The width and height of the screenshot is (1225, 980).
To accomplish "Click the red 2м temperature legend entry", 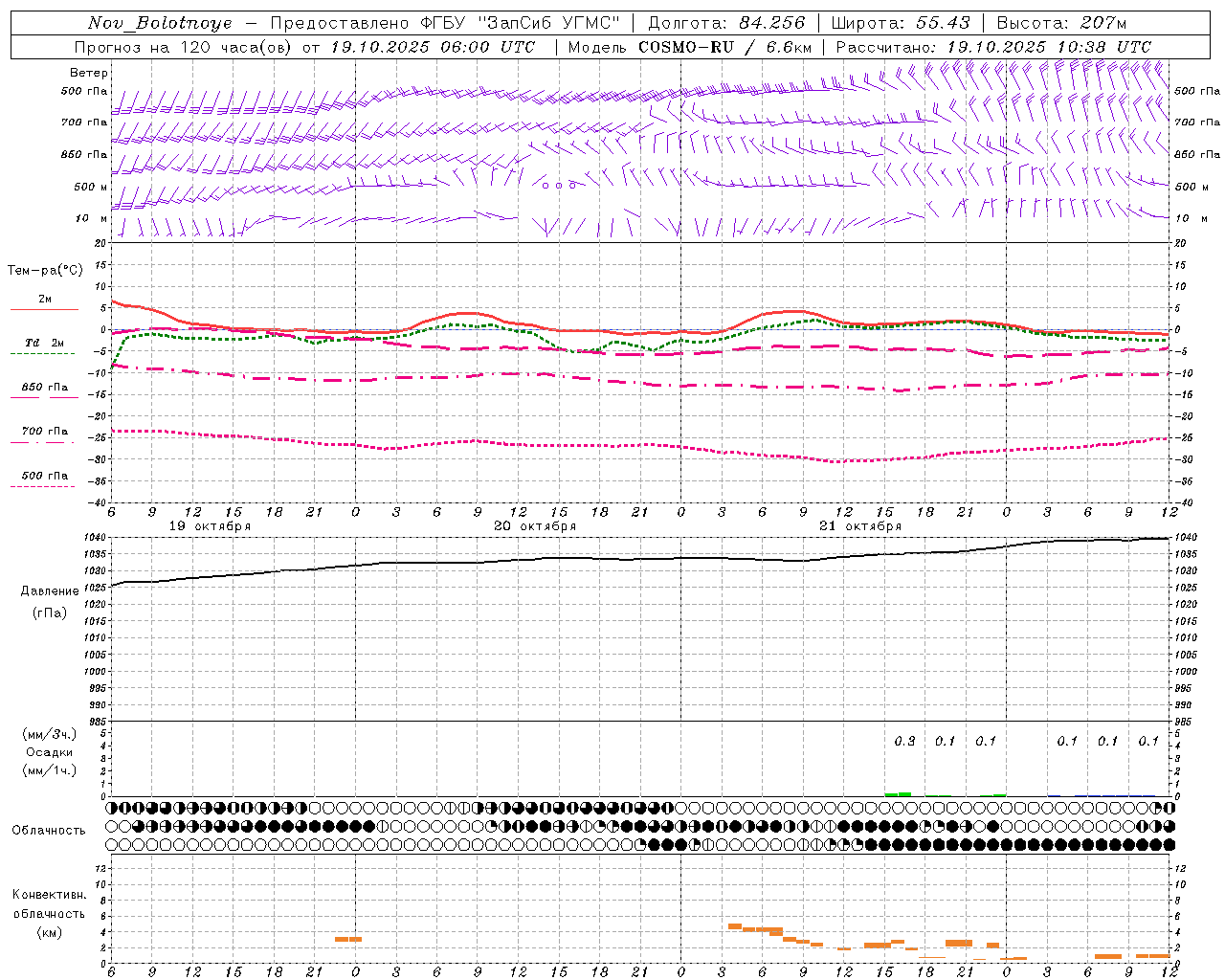I will (44, 302).
